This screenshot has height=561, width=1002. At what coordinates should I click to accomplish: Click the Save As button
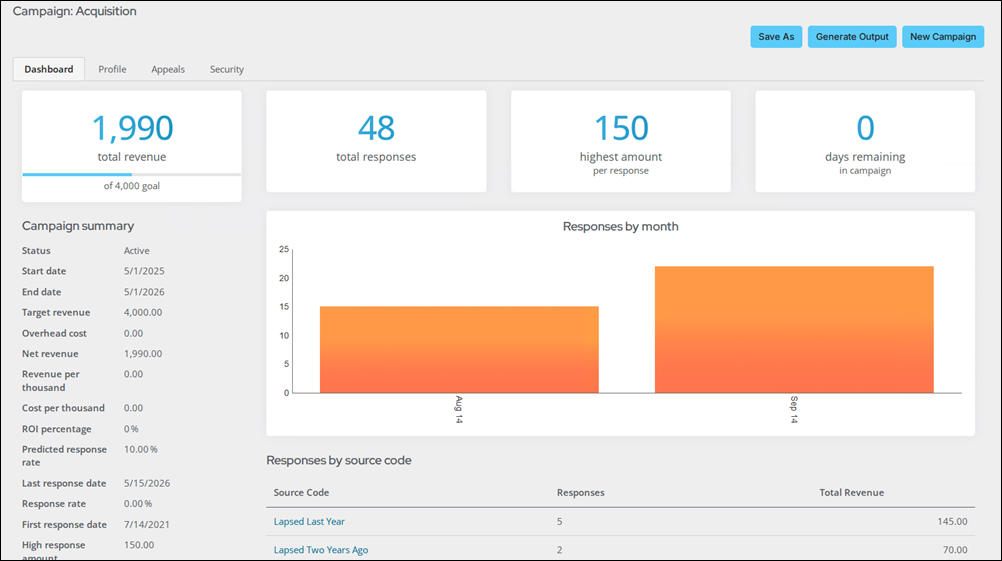(x=776, y=36)
